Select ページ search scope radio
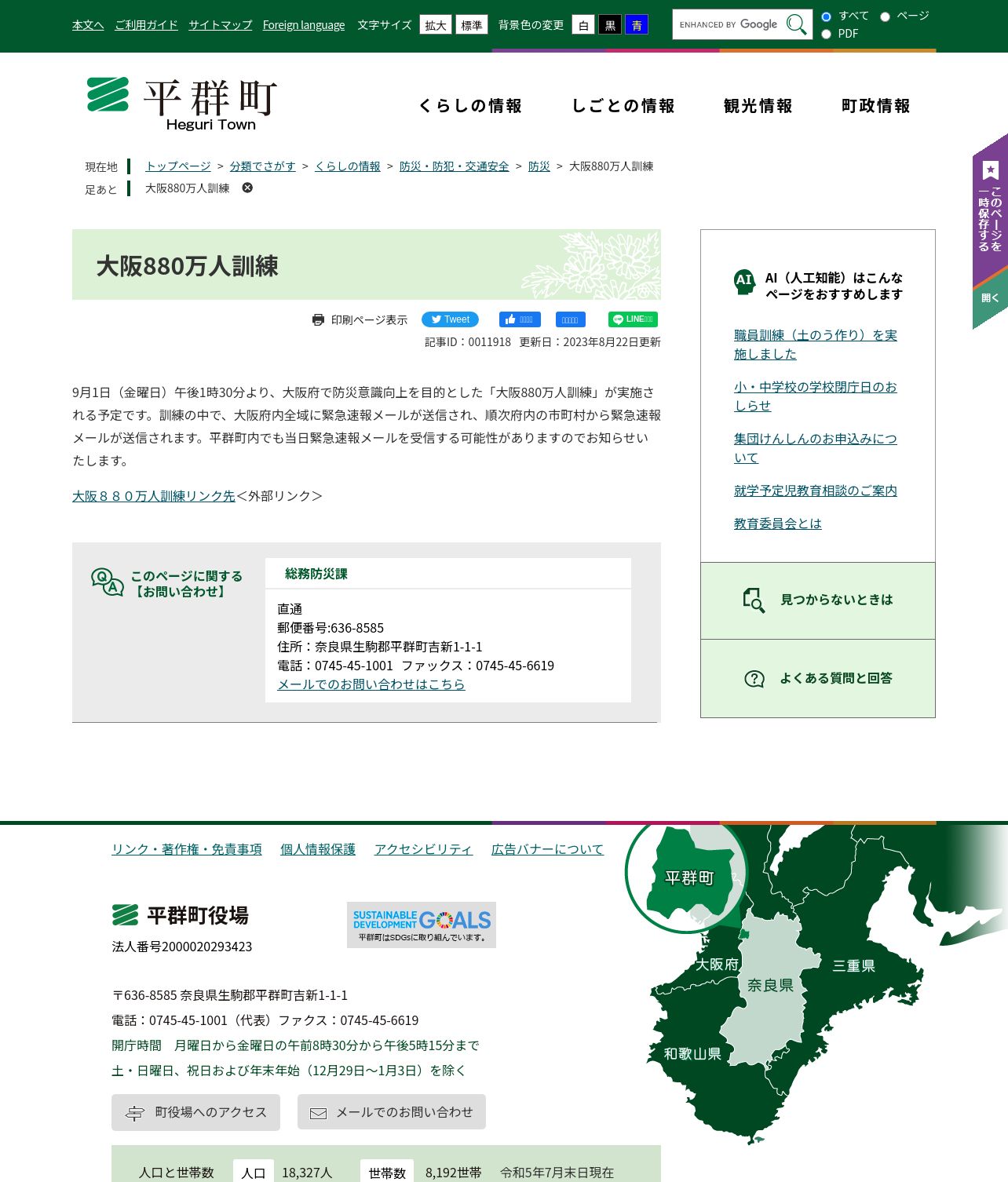 (x=885, y=16)
